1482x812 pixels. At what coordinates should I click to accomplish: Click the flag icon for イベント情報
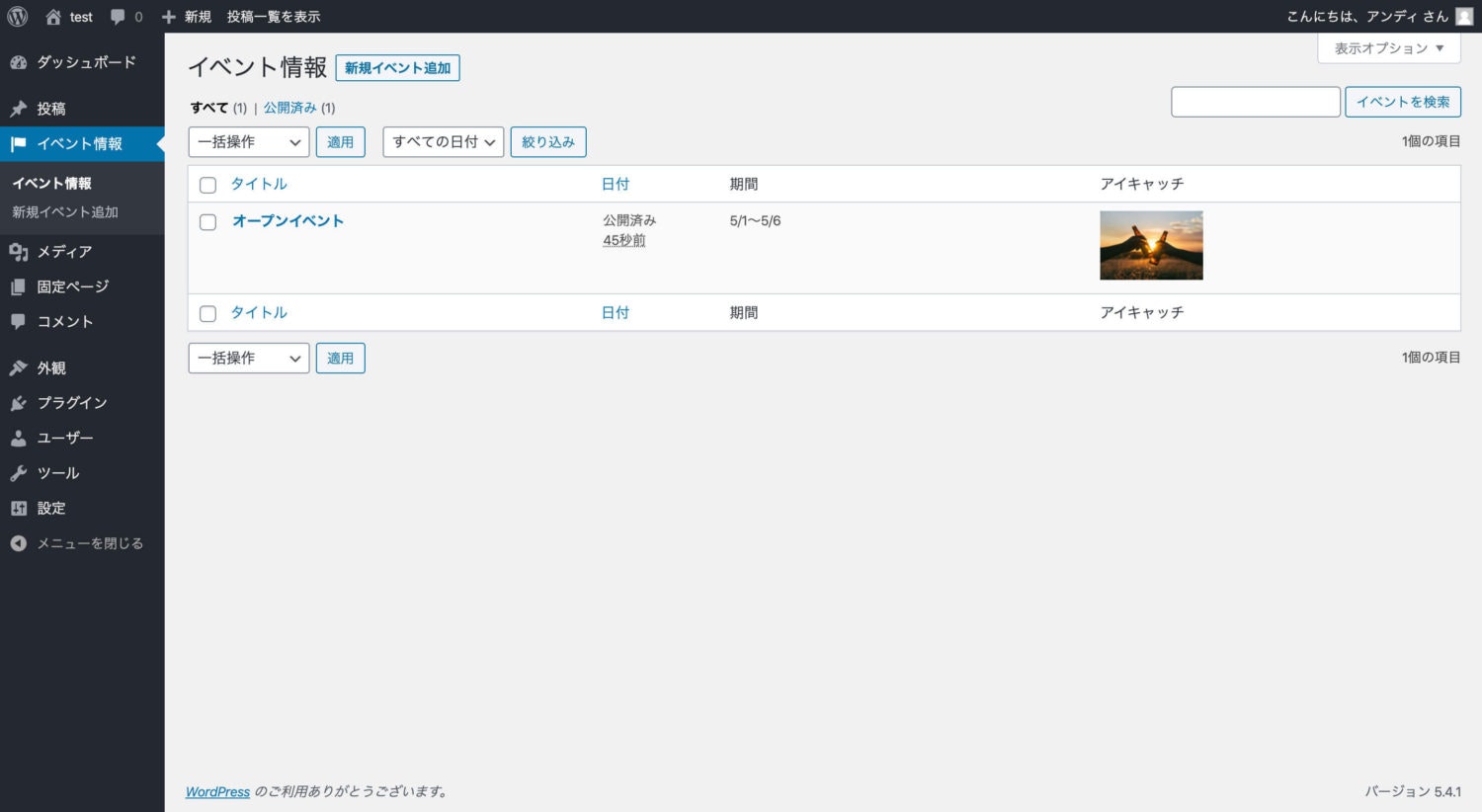click(18, 144)
